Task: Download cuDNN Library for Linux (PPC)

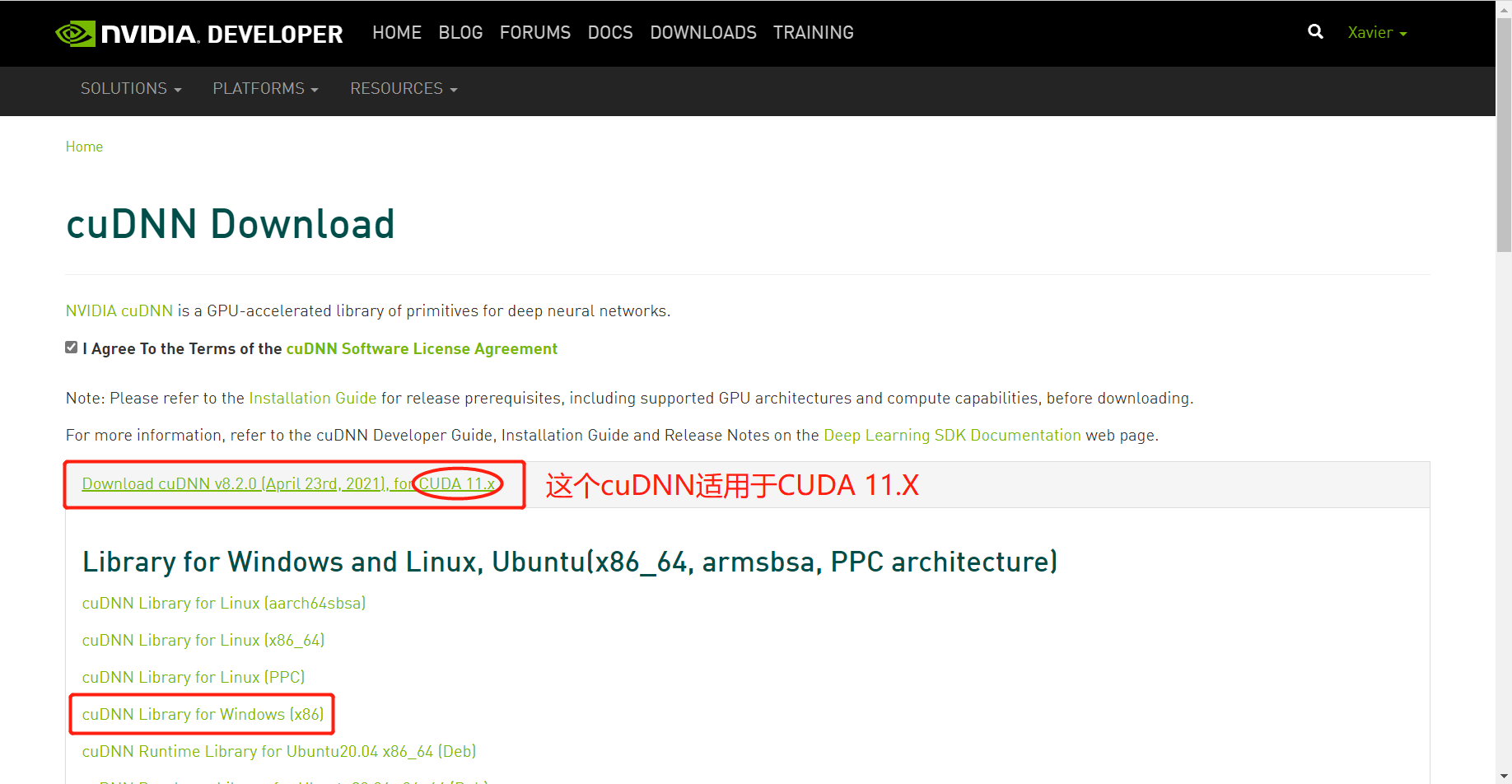Action: (x=194, y=678)
